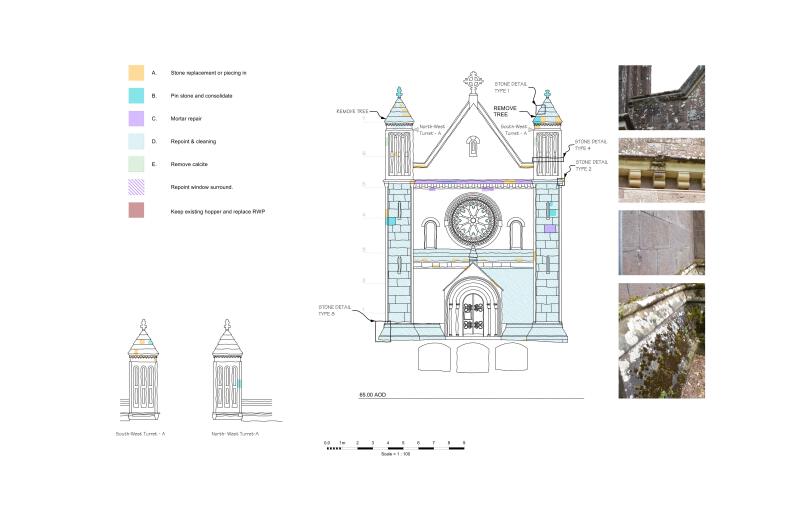Open the bottom photo of mossy stone plinth
The width and height of the screenshot is (800, 531).
tap(662, 341)
